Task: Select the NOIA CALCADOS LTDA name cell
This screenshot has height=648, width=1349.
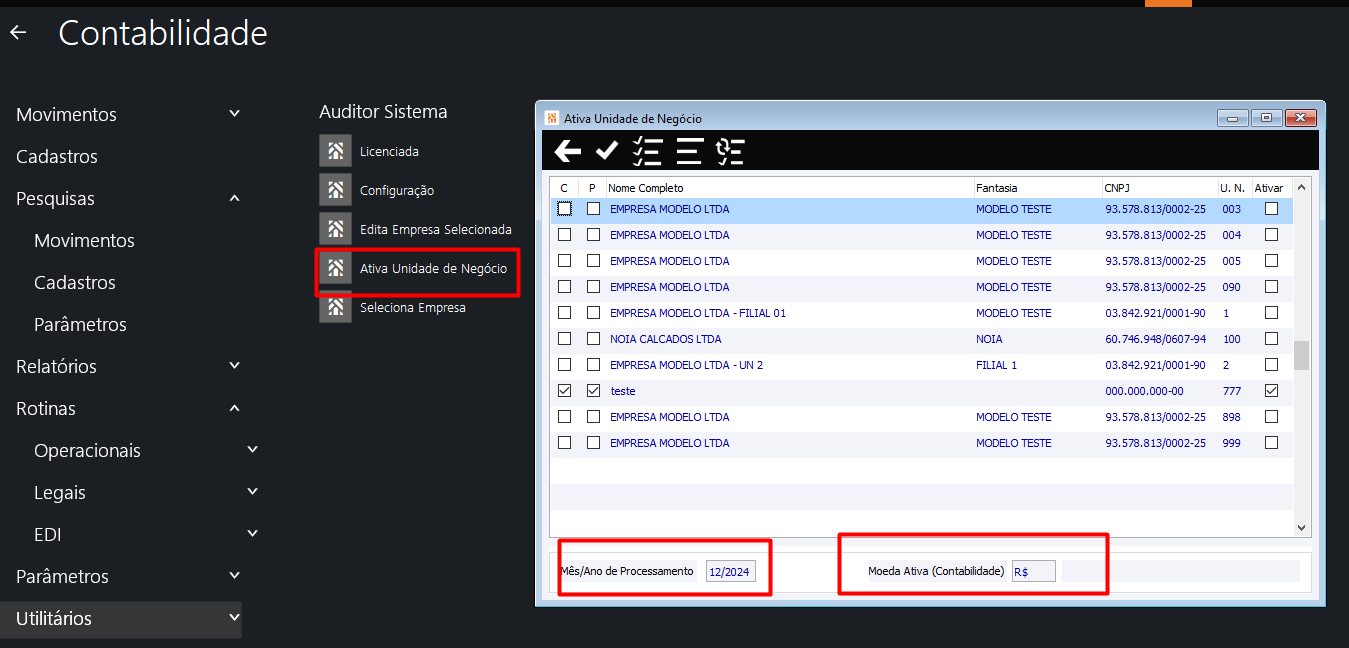Action: coord(665,339)
